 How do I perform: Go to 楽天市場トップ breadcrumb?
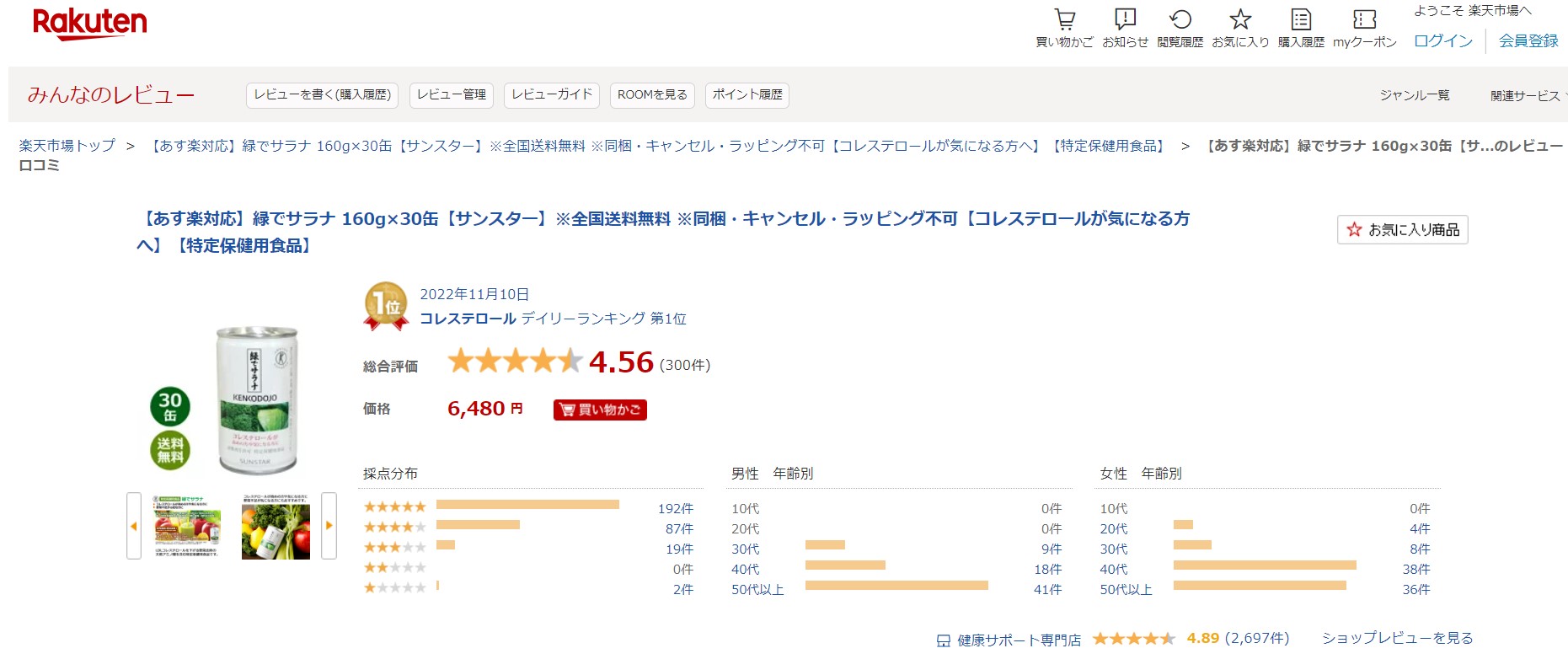coord(67,146)
